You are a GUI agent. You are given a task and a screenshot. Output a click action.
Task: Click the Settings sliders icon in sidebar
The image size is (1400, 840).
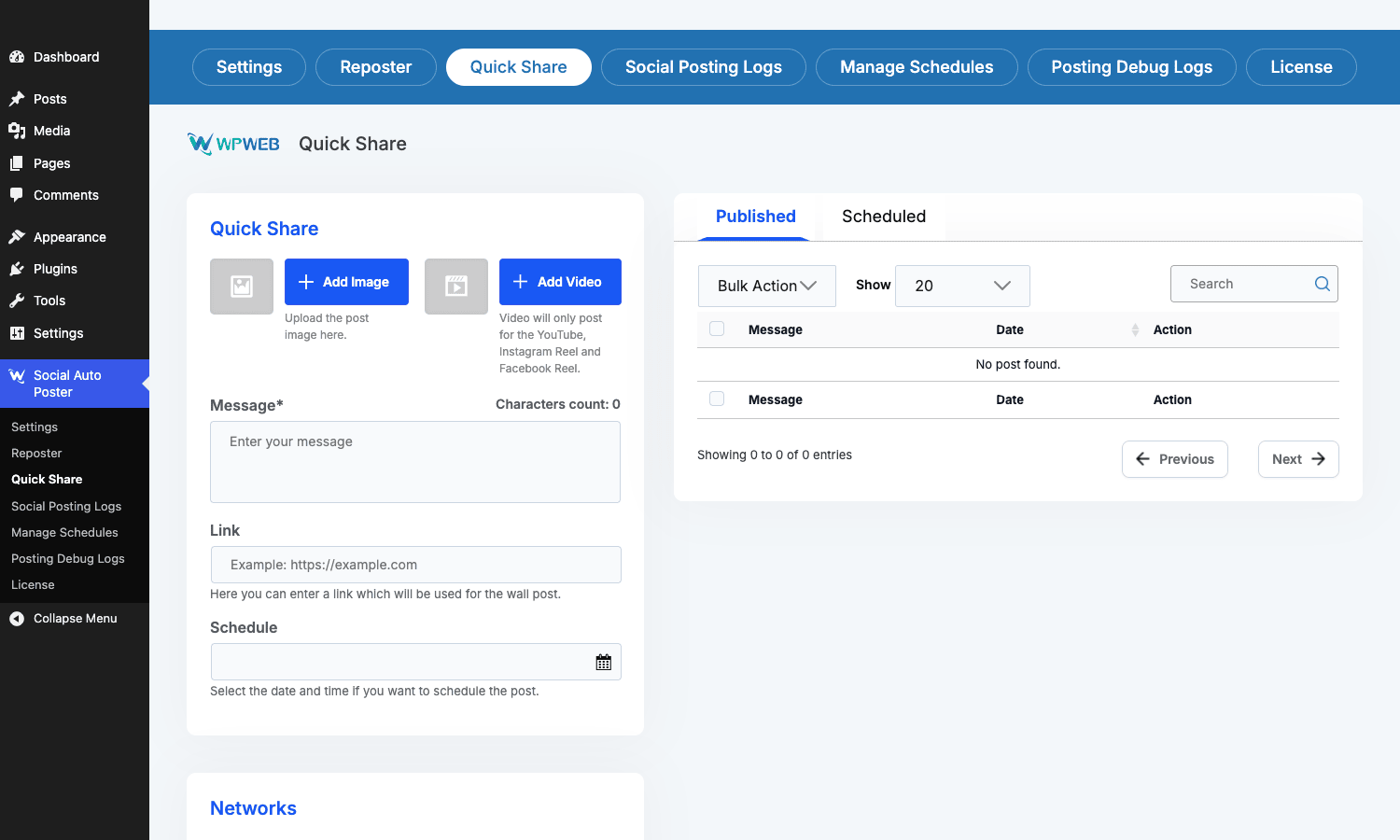click(17, 333)
